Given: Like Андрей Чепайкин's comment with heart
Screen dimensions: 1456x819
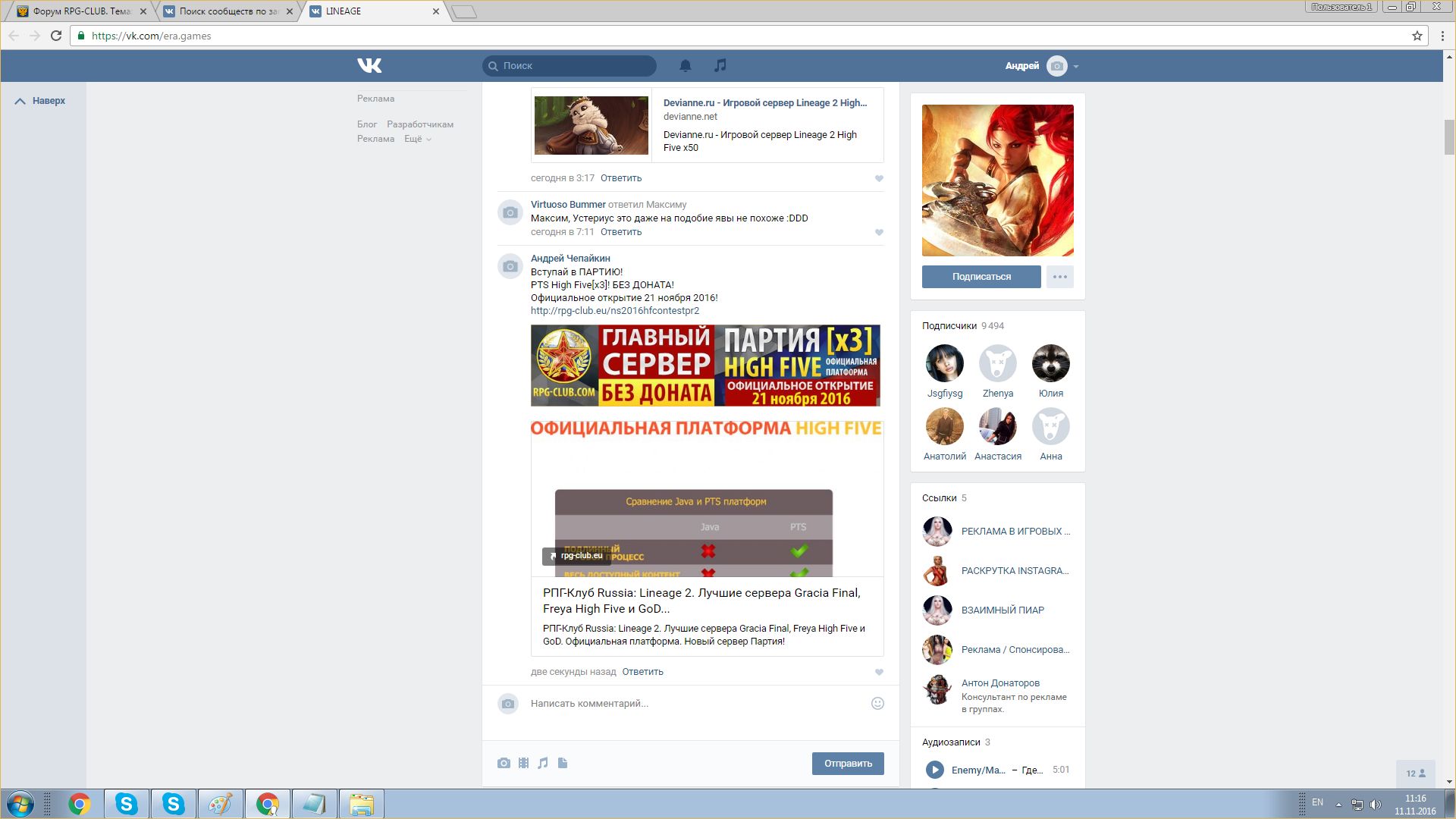Looking at the screenshot, I should (x=879, y=672).
